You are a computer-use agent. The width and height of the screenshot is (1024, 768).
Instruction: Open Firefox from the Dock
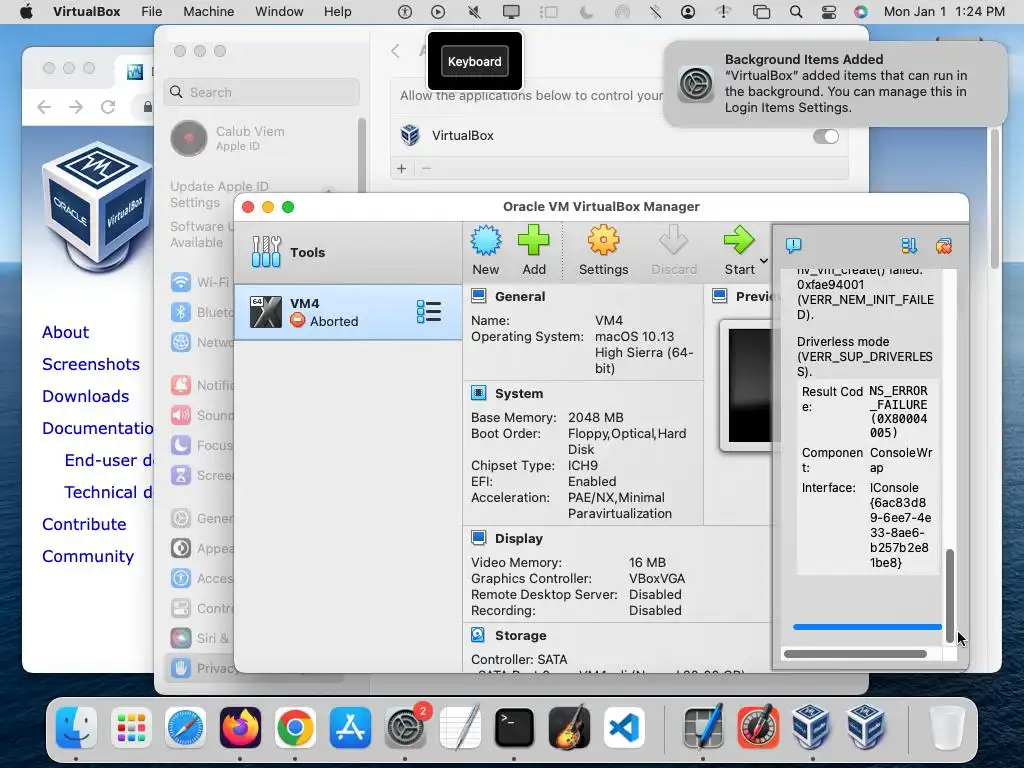coord(240,728)
